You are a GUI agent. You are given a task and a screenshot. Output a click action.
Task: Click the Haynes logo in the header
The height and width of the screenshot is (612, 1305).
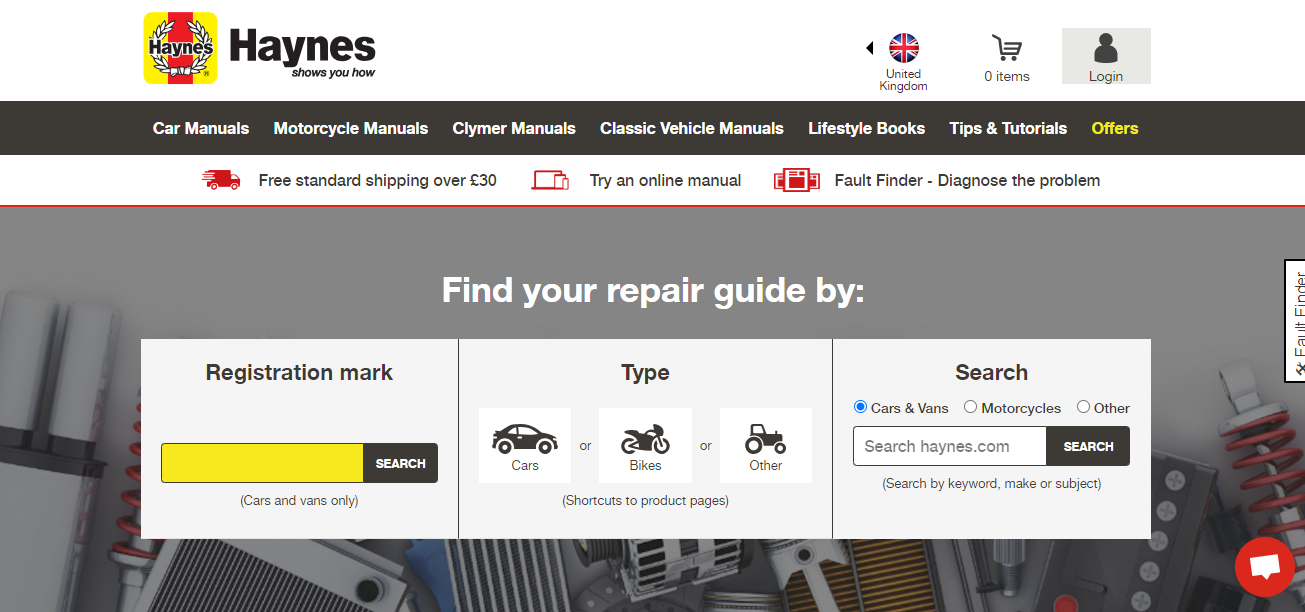pos(260,48)
